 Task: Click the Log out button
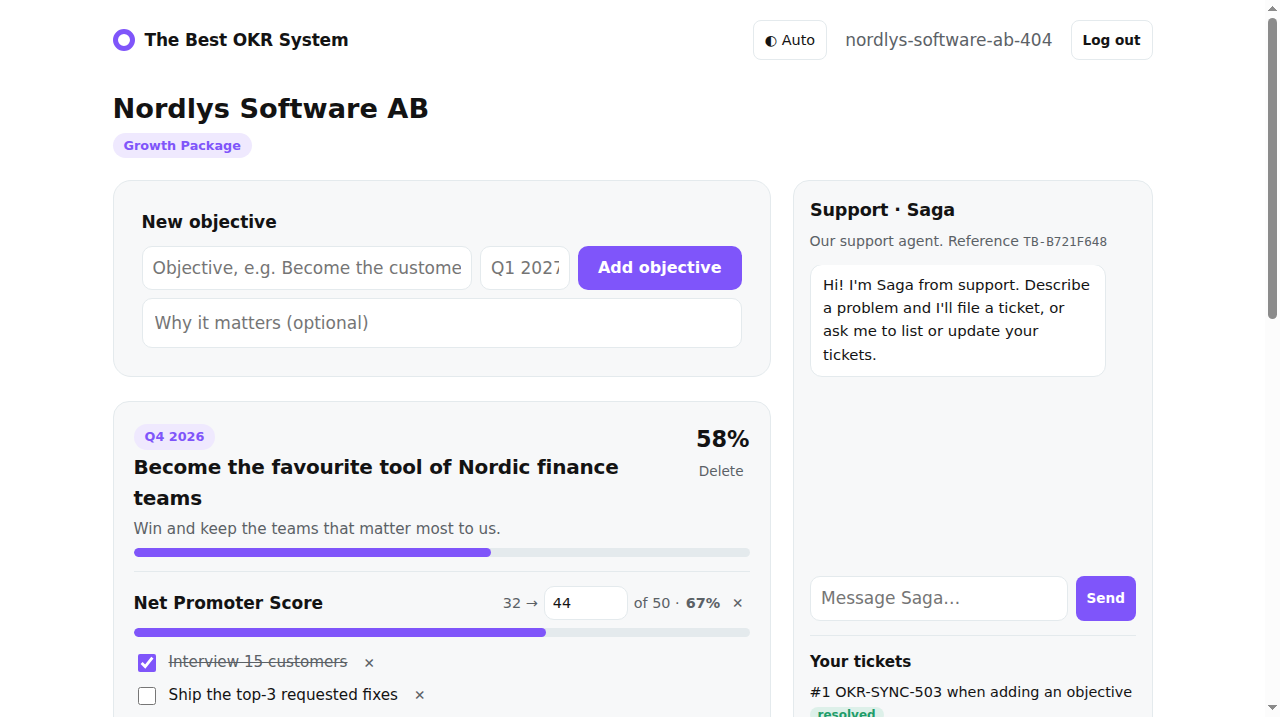[x=1111, y=40]
